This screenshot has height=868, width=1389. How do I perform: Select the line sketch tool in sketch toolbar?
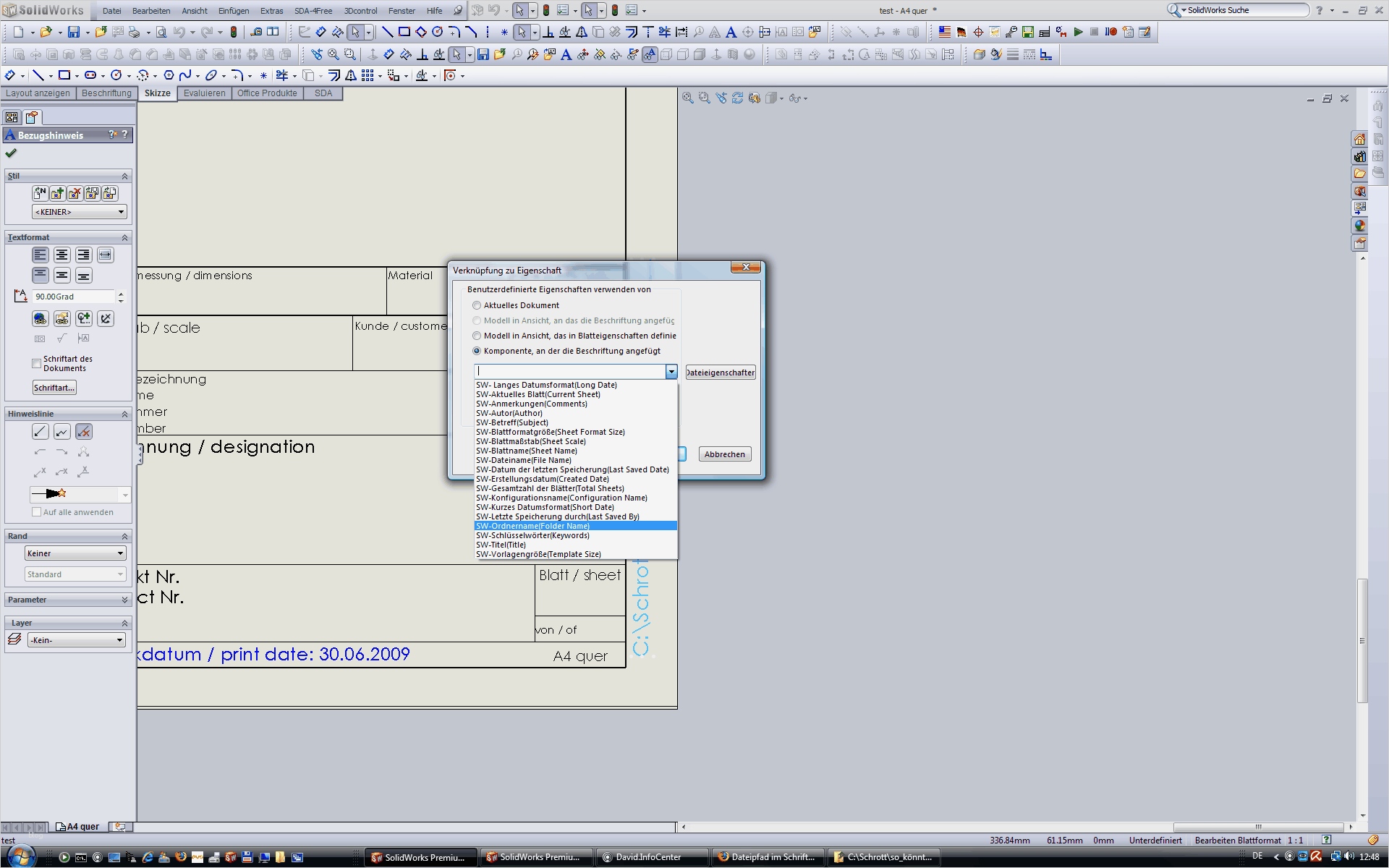coord(388,32)
